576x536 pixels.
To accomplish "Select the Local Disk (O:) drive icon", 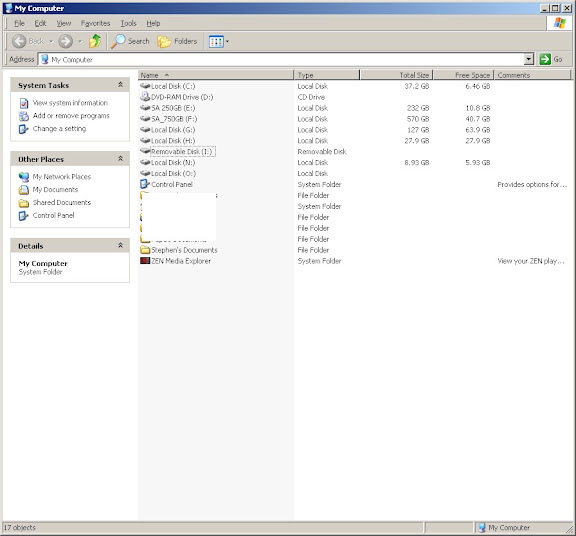I will coord(145,173).
